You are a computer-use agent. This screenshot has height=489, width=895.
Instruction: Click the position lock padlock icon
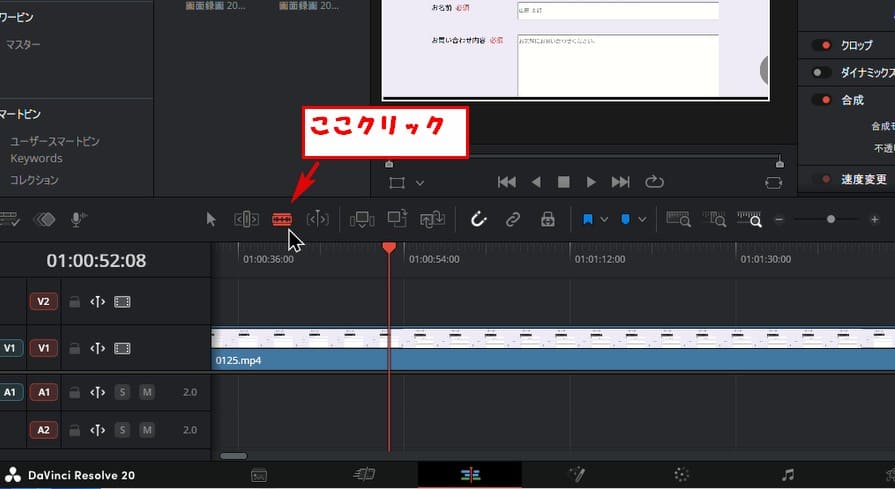[547, 219]
